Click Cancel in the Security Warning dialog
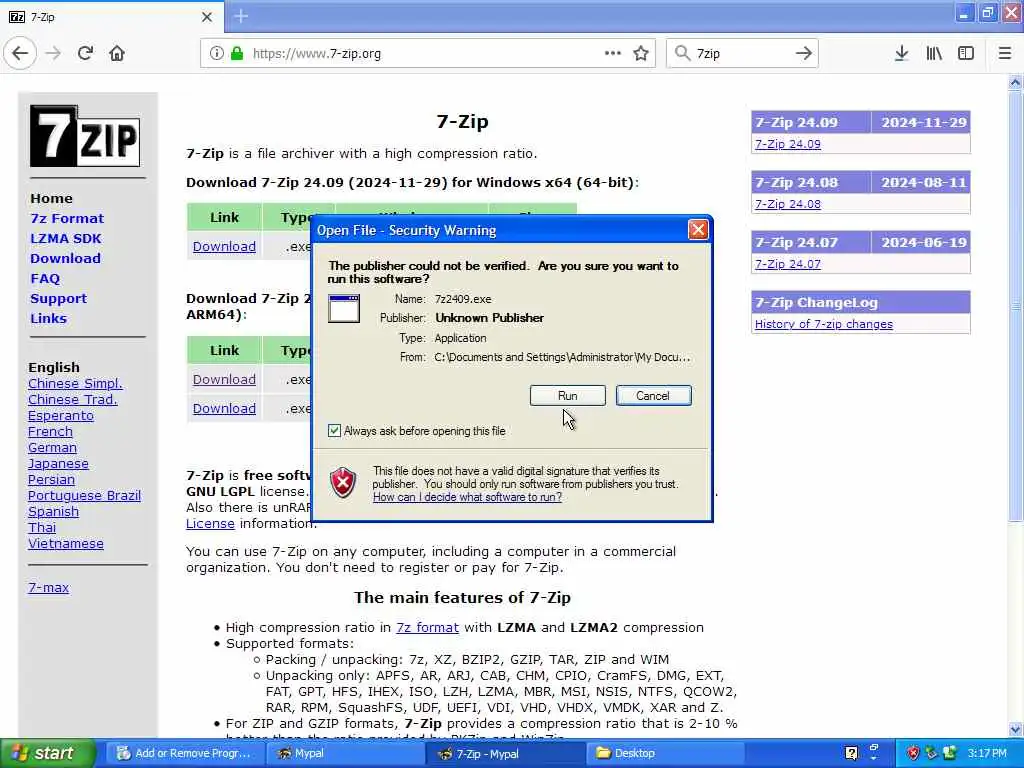The width and height of the screenshot is (1024, 768). tap(653, 396)
